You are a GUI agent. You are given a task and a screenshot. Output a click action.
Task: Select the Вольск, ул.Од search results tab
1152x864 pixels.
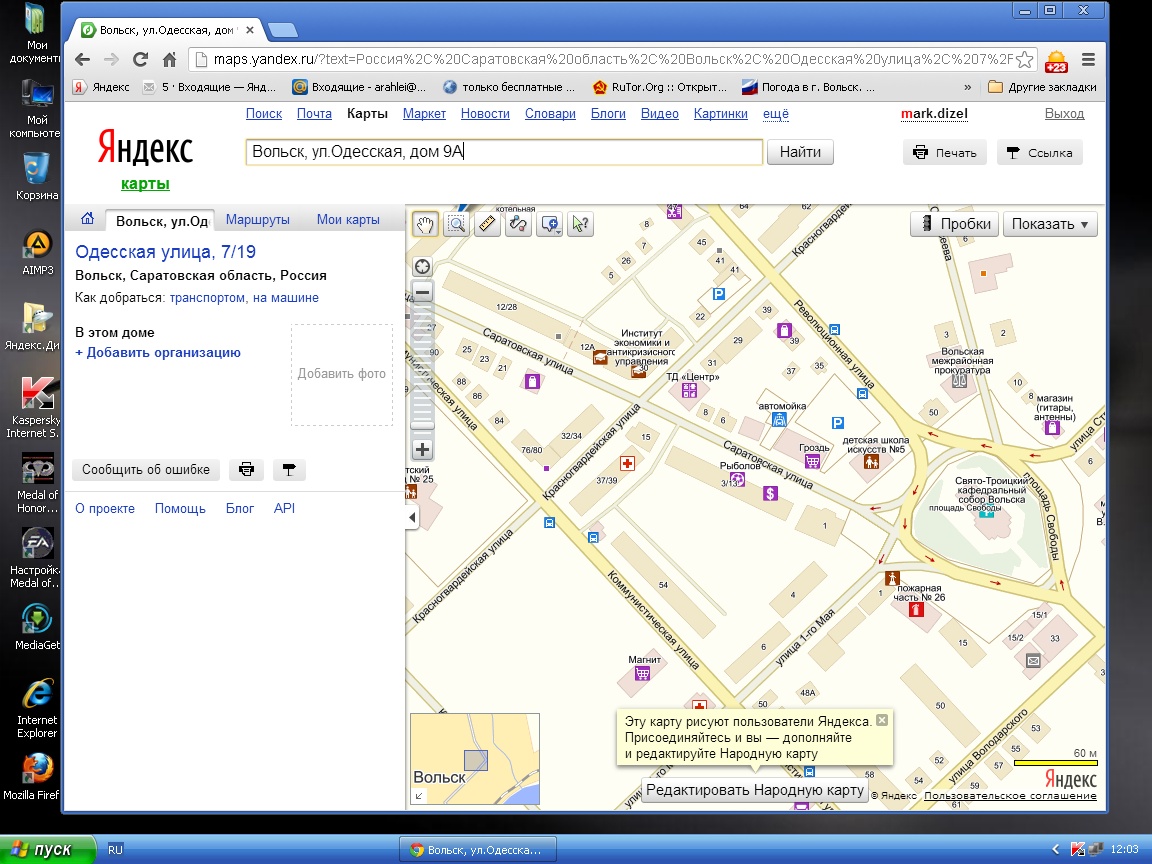160,221
